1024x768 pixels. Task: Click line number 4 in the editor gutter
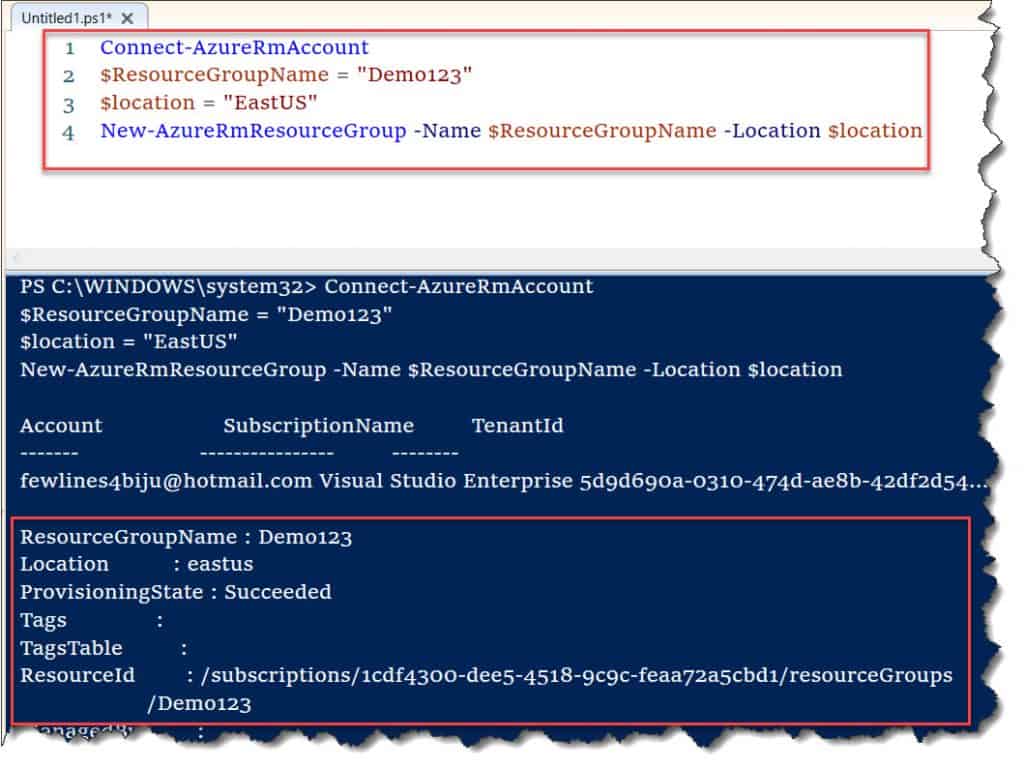point(68,130)
